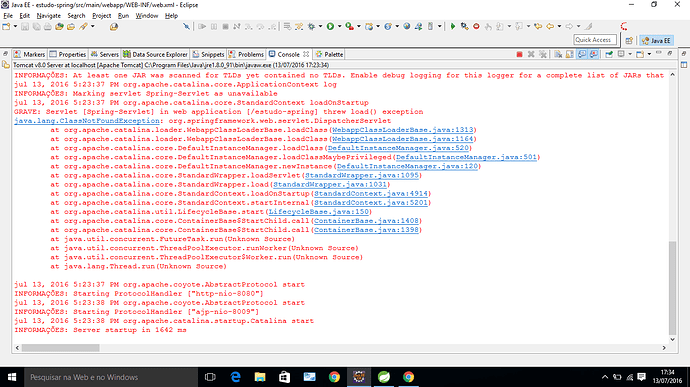Clear the console output
The height and width of the screenshot is (387, 690).
tap(558, 55)
